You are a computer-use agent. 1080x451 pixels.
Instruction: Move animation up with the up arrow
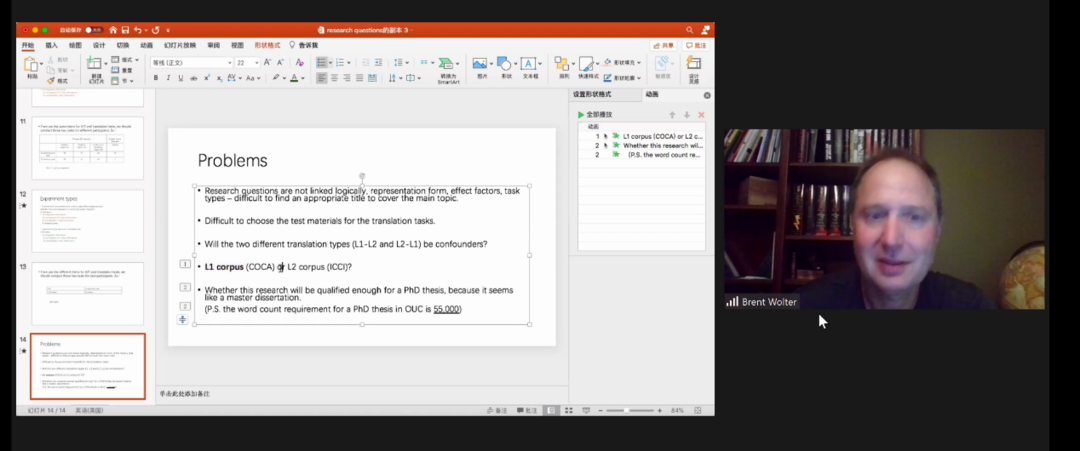(x=672, y=115)
